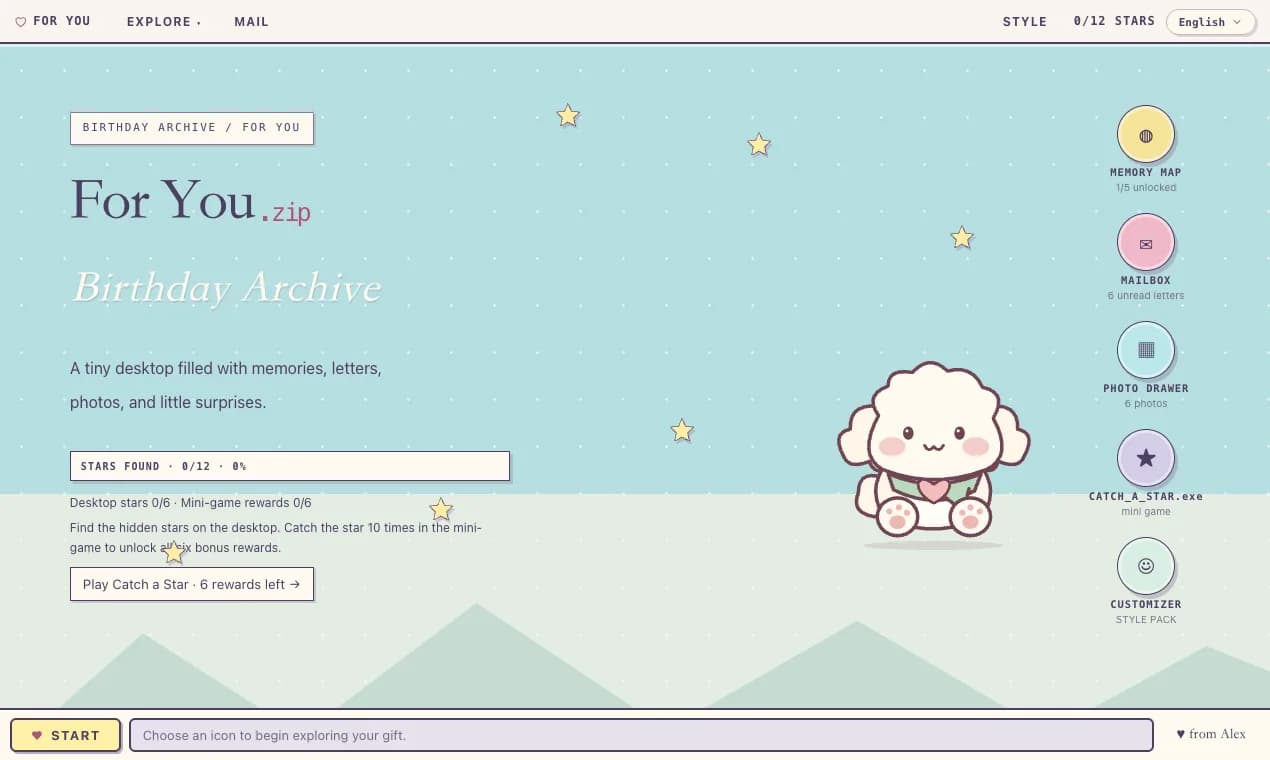Viewport: 1270px width, 760px height.
Task: Click the taskbar hint message field
Action: point(641,735)
